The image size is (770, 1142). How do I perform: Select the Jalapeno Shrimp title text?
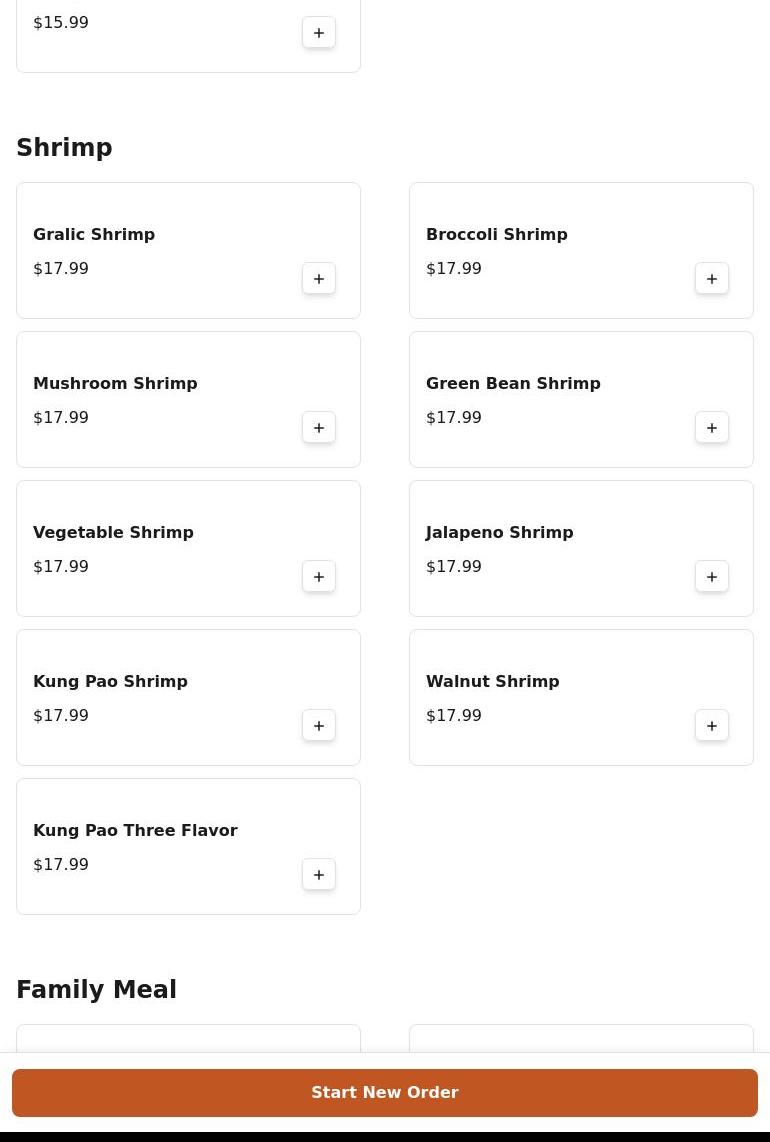pyautogui.click(x=500, y=532)
